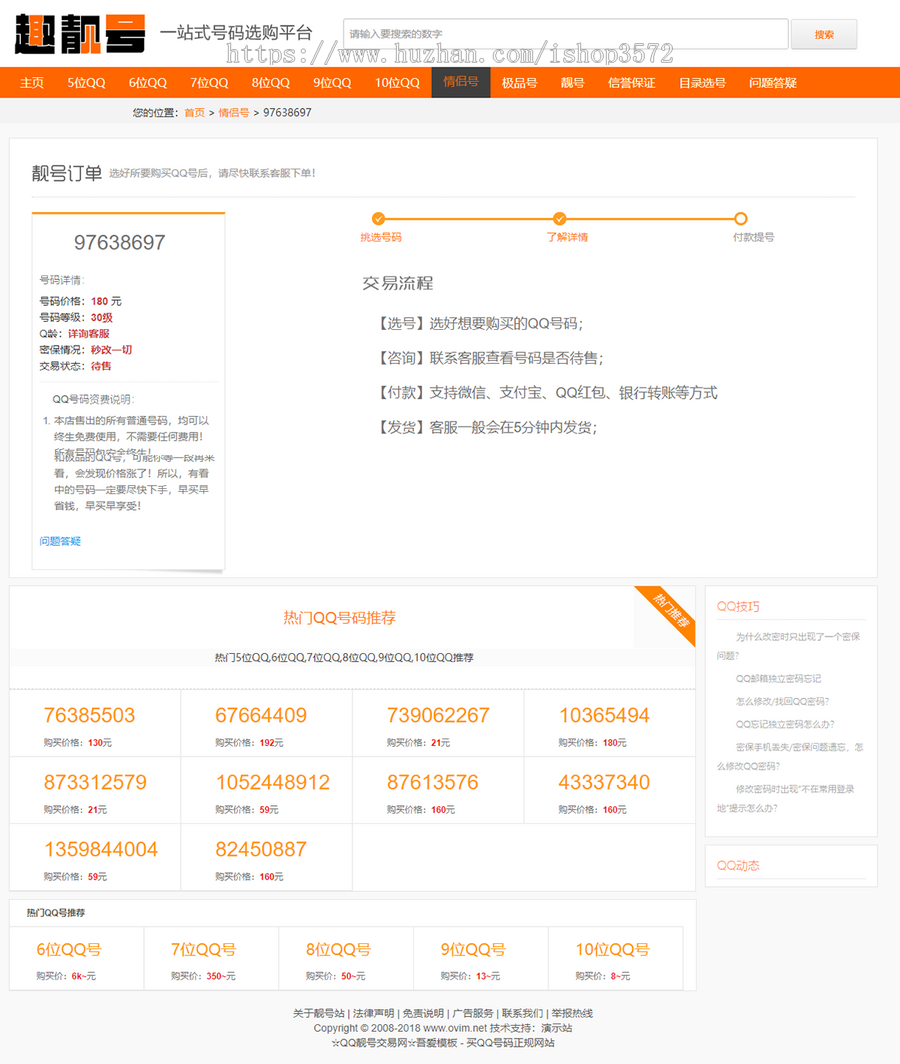This screenshot has width=900, height=1064.
Task: Open the 8位QQ号 recommendation card
Action: pos(336,950)
